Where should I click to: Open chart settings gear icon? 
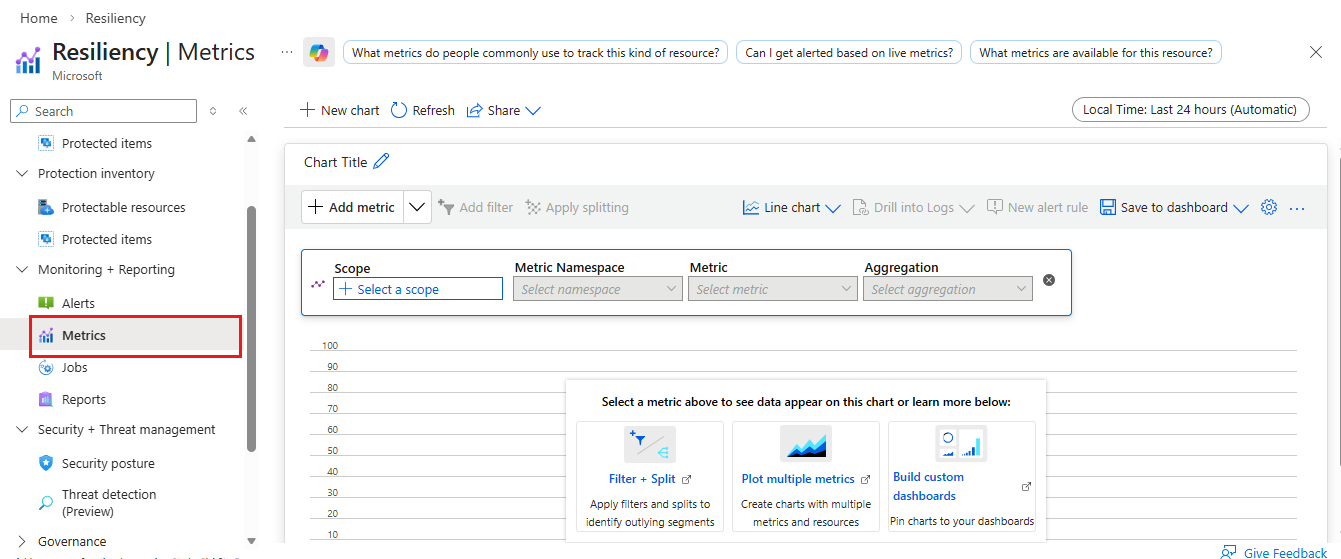pos(1269,207)
